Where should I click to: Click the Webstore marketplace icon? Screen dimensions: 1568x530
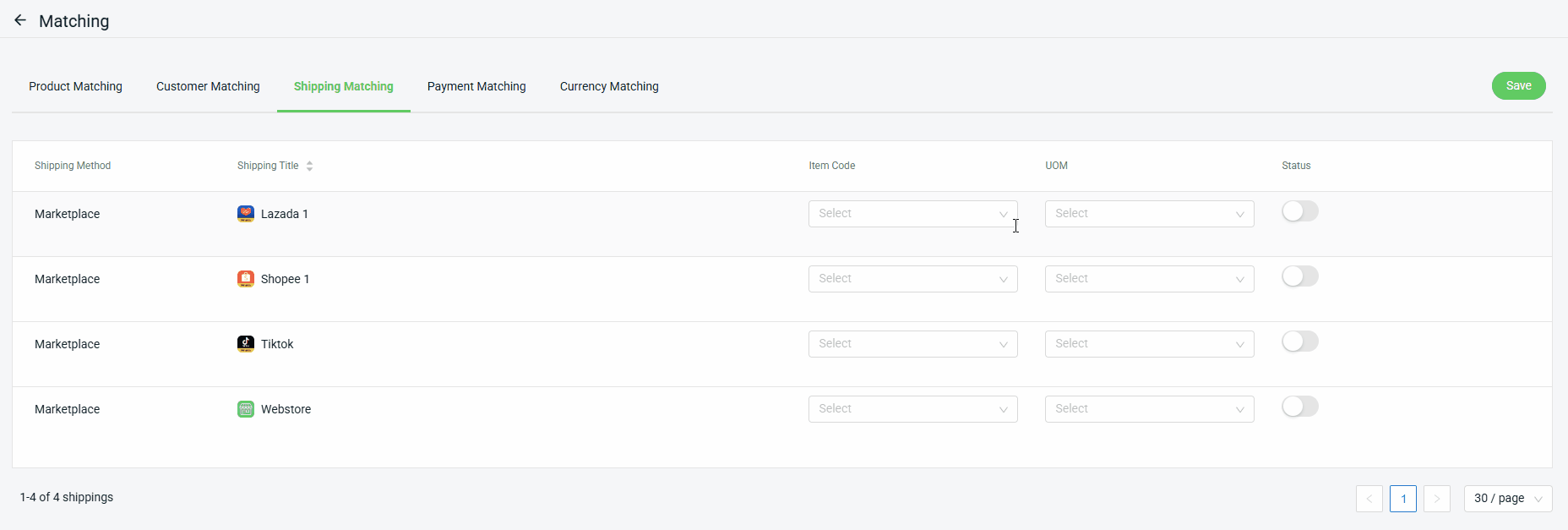click(x=245, y=409)
